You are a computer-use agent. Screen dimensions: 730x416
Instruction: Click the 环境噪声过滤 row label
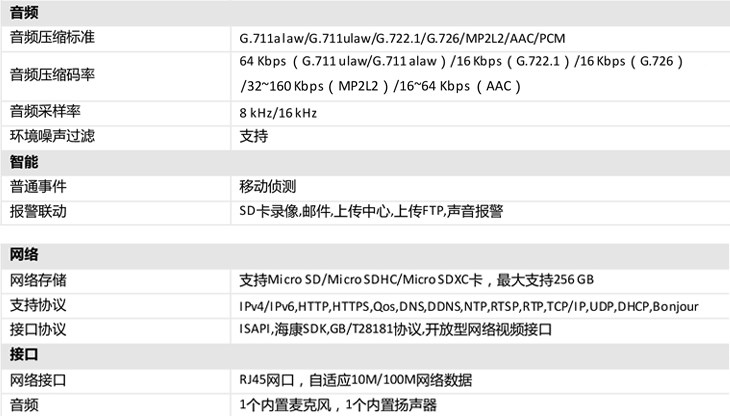click(52, 135)
